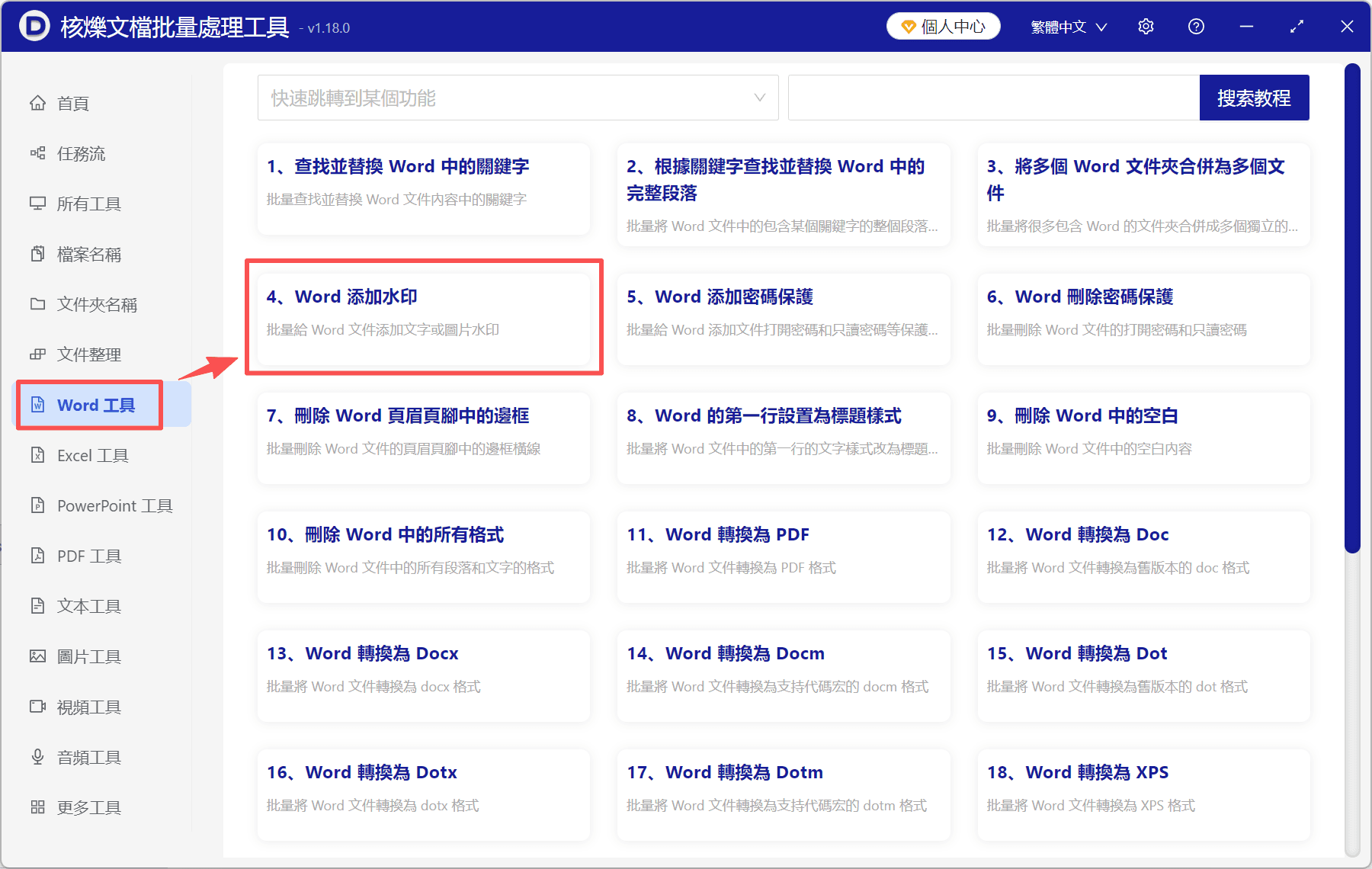This screenshot has width=1372, height=869.
Task: Click the 搜索教程 search button
Action: coord(1254,98)
